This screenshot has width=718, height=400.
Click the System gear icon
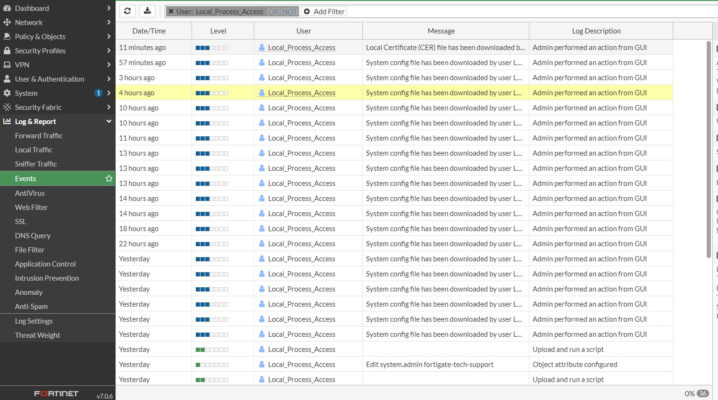(7, 93)
